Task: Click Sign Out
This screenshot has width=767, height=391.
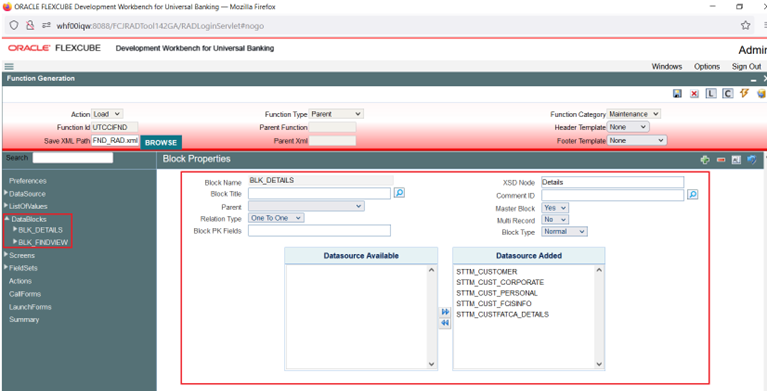Action: (x=746, y=67)
